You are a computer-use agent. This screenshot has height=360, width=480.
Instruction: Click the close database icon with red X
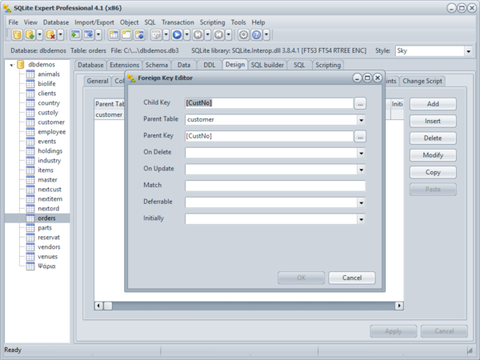51,35
